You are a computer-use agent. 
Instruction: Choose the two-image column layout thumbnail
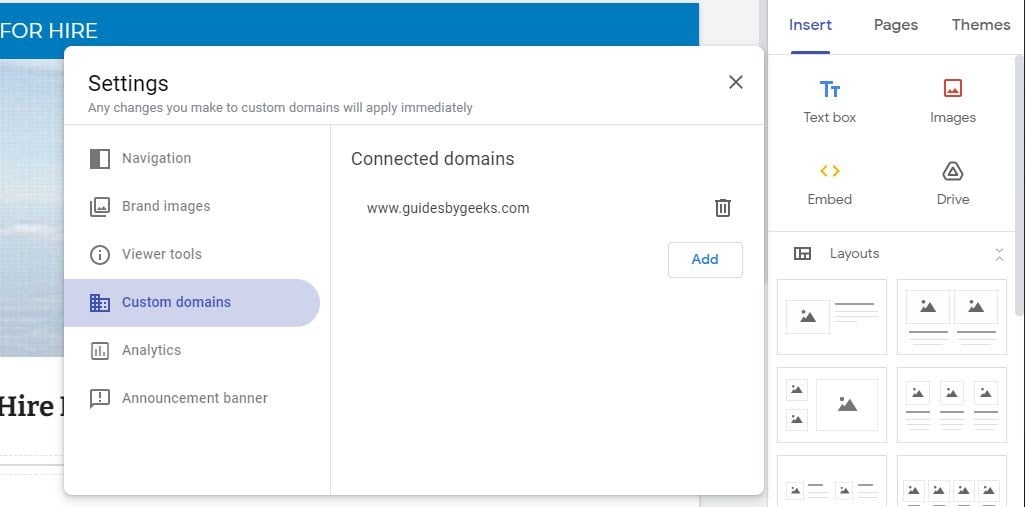point(952,316)
